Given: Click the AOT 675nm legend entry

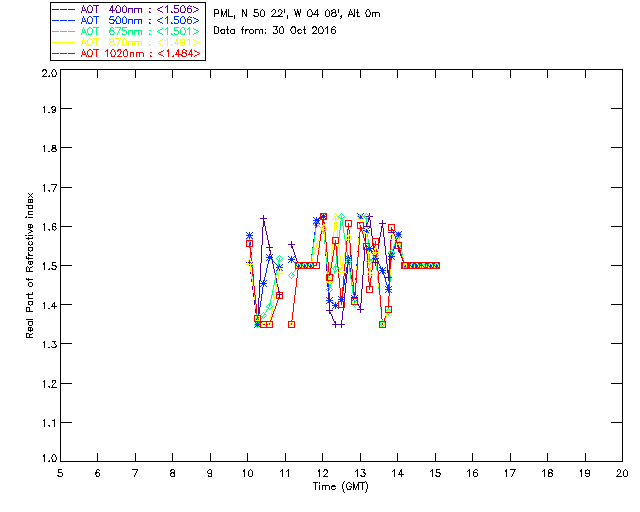Looking at the screenshot, I should 126,31.
